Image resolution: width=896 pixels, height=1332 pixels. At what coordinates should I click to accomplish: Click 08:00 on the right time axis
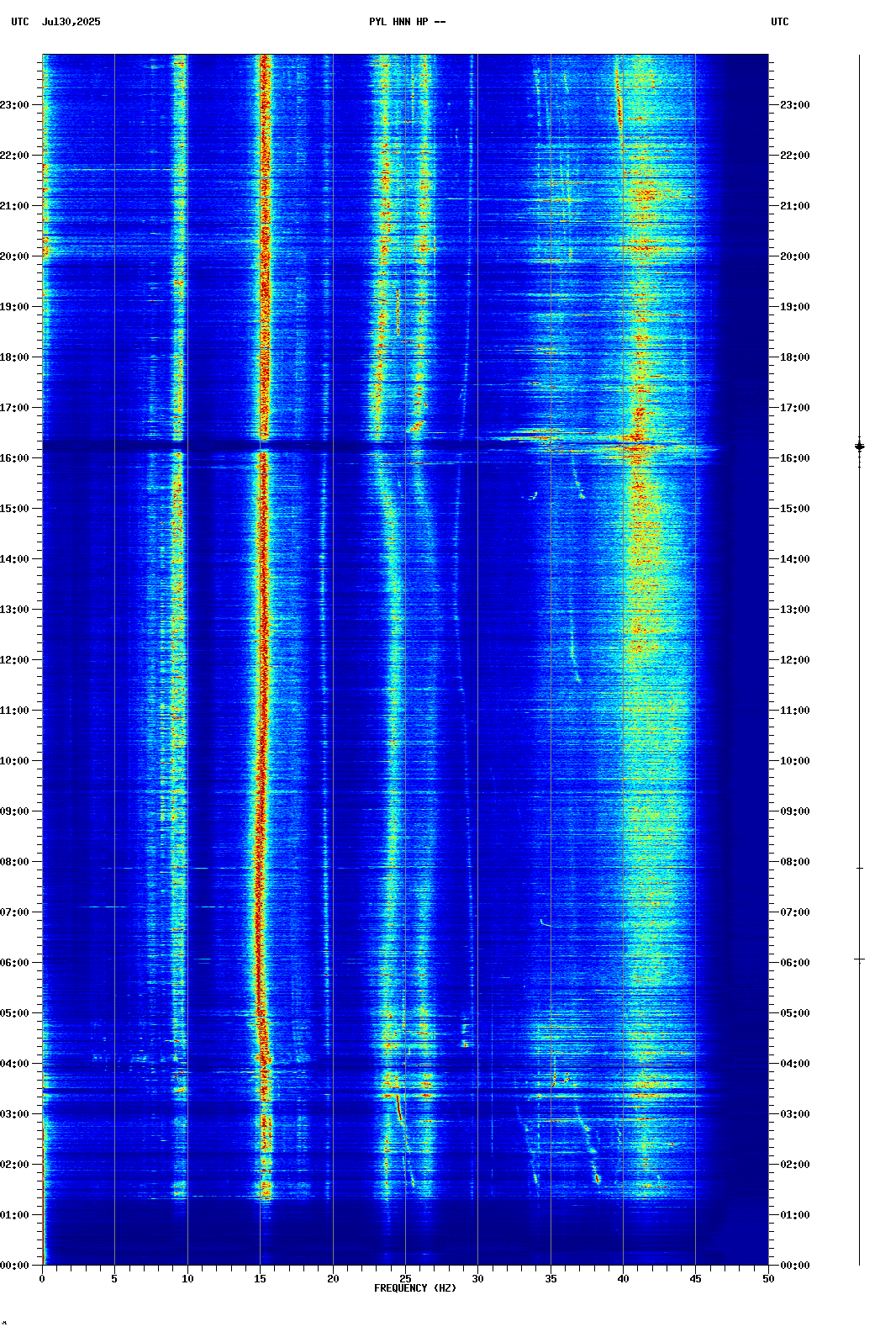coord(795,862)
